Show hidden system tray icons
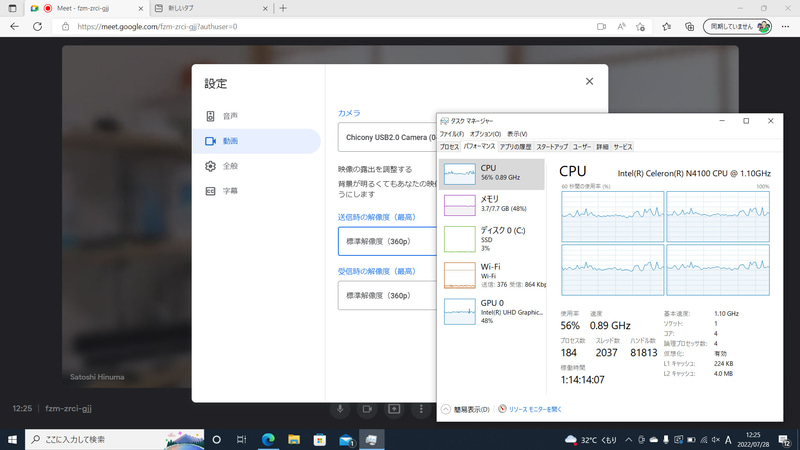This screenshot has width=800, height=450. pos(629,440)
